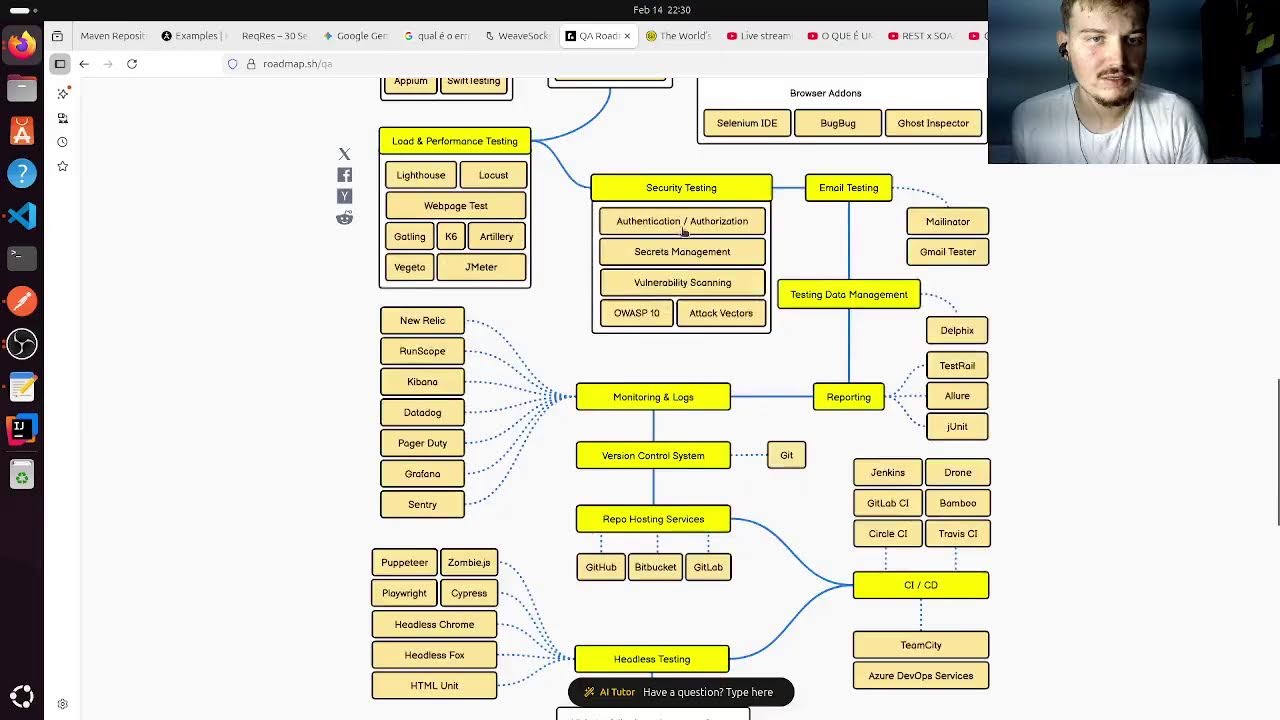Screen dimensions: 1280x720
Task: Switch to the WeaveSocks tab
Action: pos(516,36)
